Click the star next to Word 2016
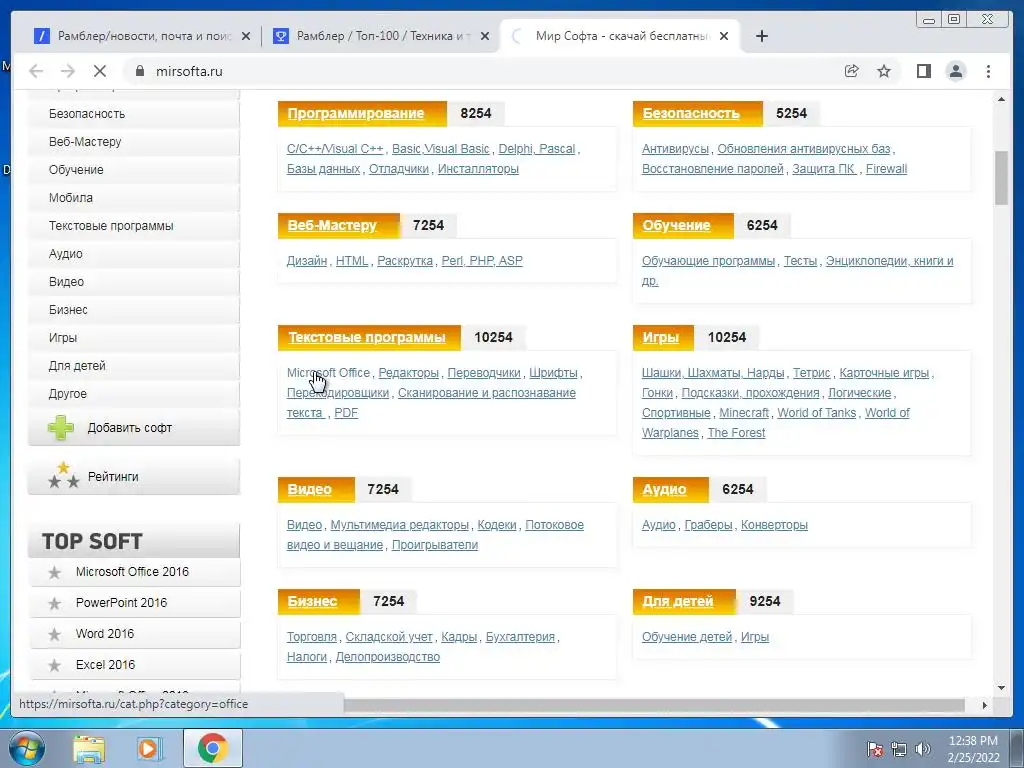The height and width of the screenshot is (768, 1024). click(x=55, y=634)
